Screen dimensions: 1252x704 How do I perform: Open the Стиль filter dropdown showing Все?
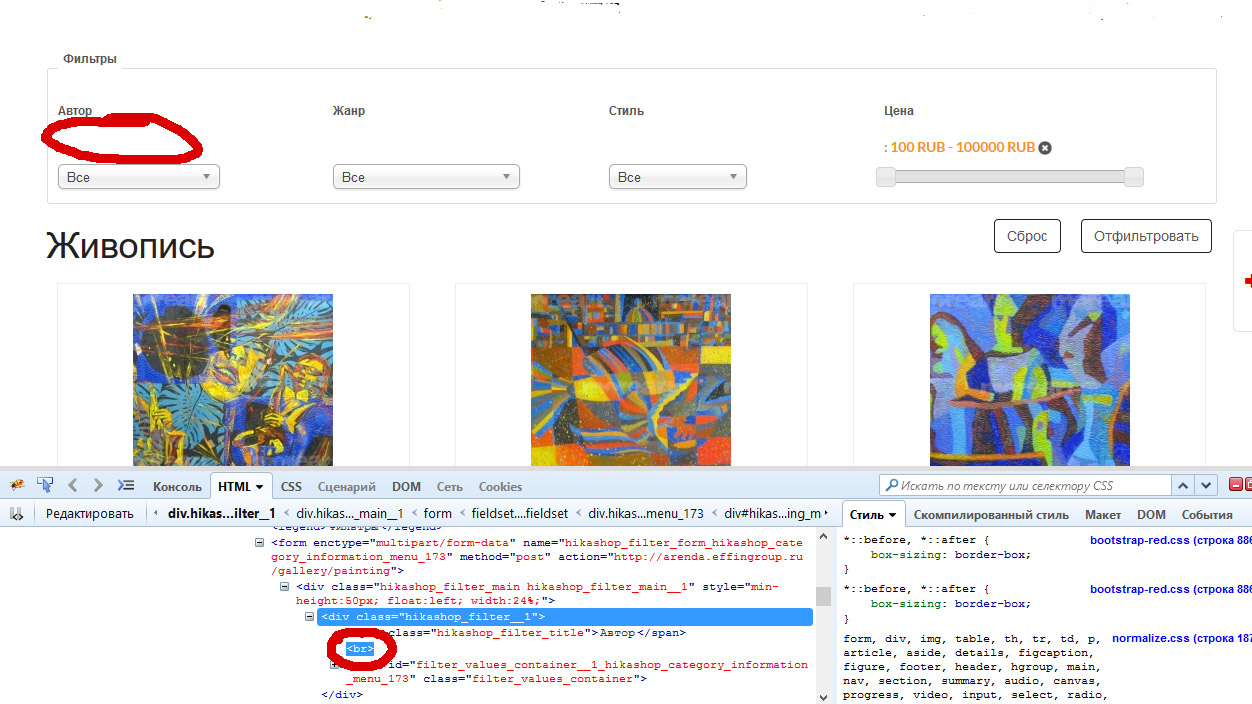pos(678,177)
